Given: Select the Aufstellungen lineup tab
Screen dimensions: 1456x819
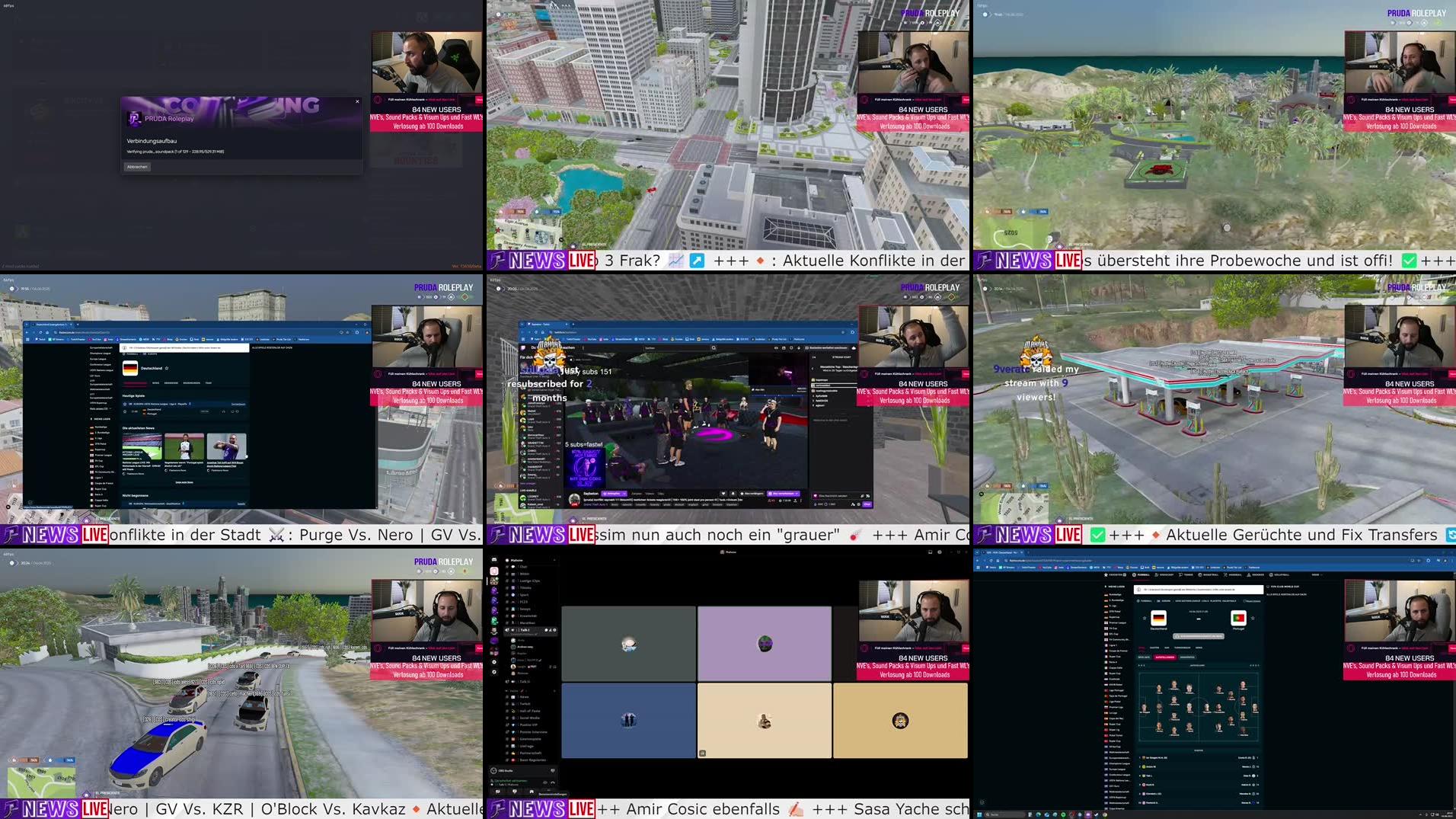Looking at the screenshot, I should (1165, 657).
